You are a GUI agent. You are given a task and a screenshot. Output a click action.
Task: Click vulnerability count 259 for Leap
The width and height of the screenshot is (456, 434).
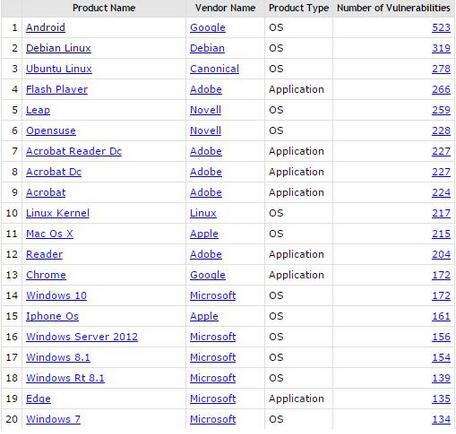tap(441, 110)
